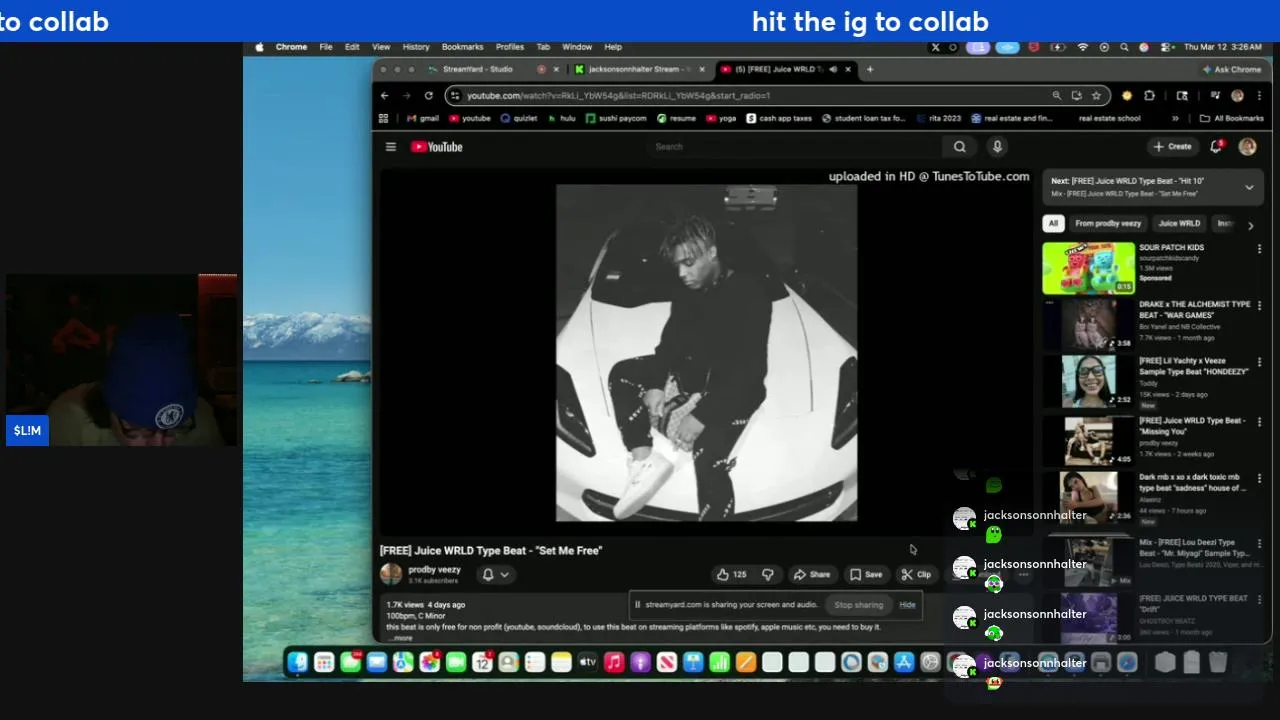The width and height of the screenshot is (1280, 720).
Task: Open the hulu bookmark
Action: 562,118
